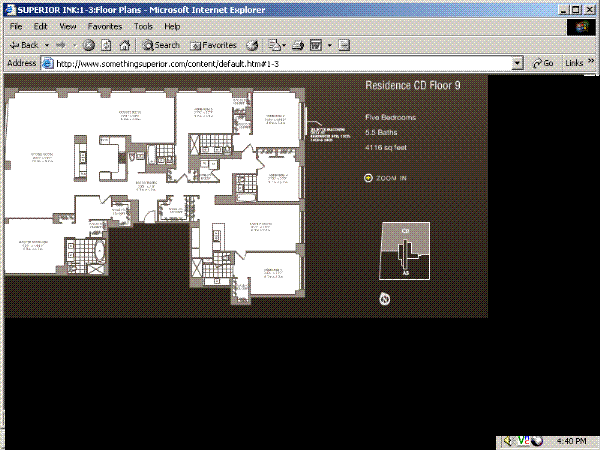The height and width of the screenshot is (450, 600).
Task: Select the AB section in building key plan
Action: 406,268
